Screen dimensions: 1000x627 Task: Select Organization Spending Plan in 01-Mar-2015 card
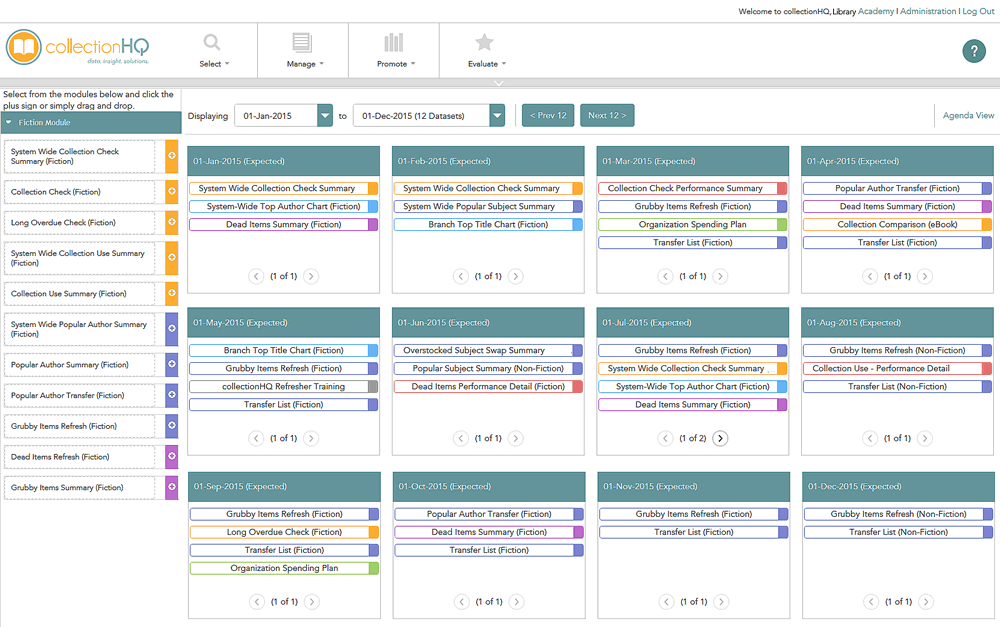click(692, 225)
